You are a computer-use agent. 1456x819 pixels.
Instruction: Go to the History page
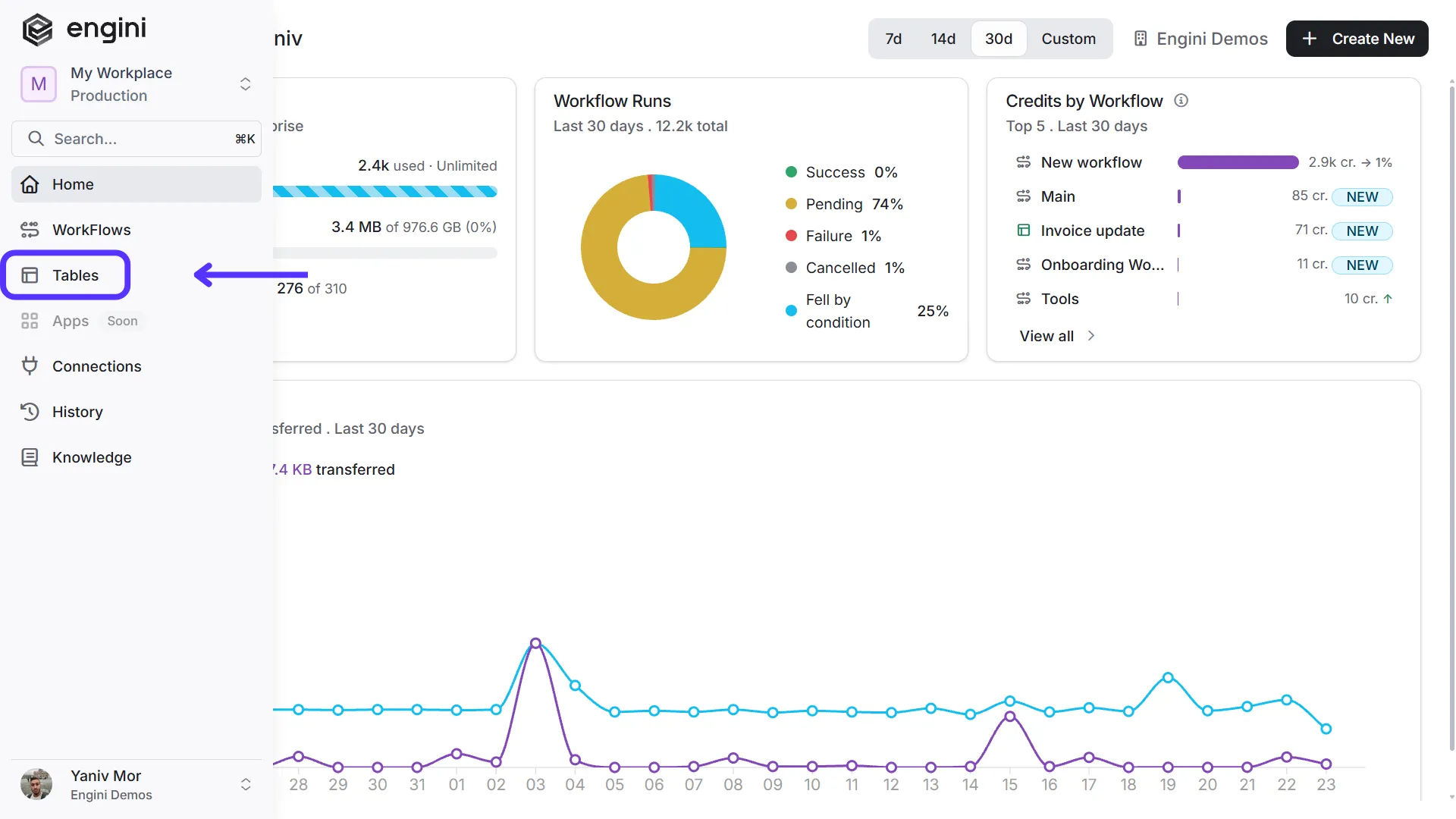136,412
